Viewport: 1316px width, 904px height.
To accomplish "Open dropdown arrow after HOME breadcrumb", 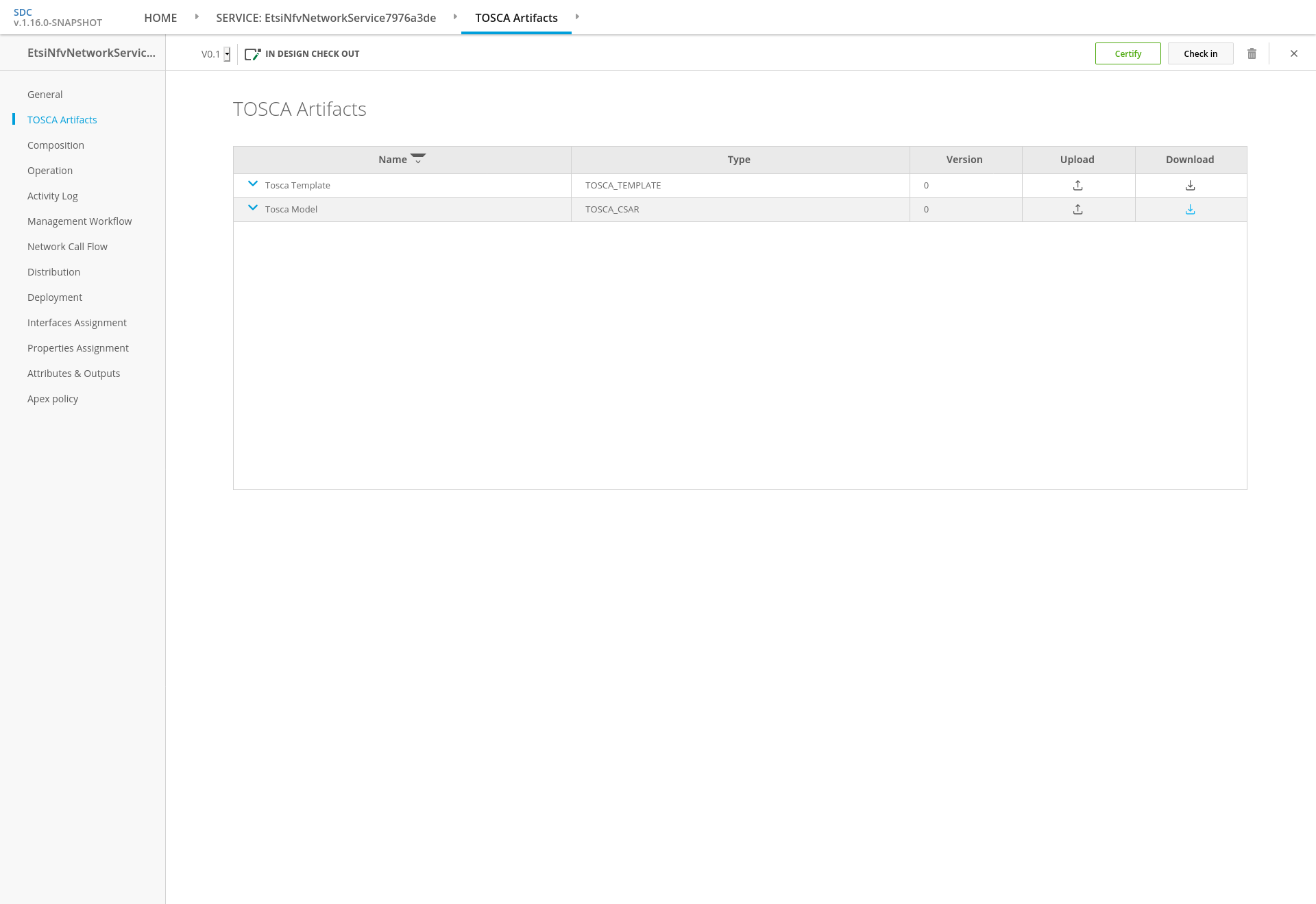I will [197, 16].
